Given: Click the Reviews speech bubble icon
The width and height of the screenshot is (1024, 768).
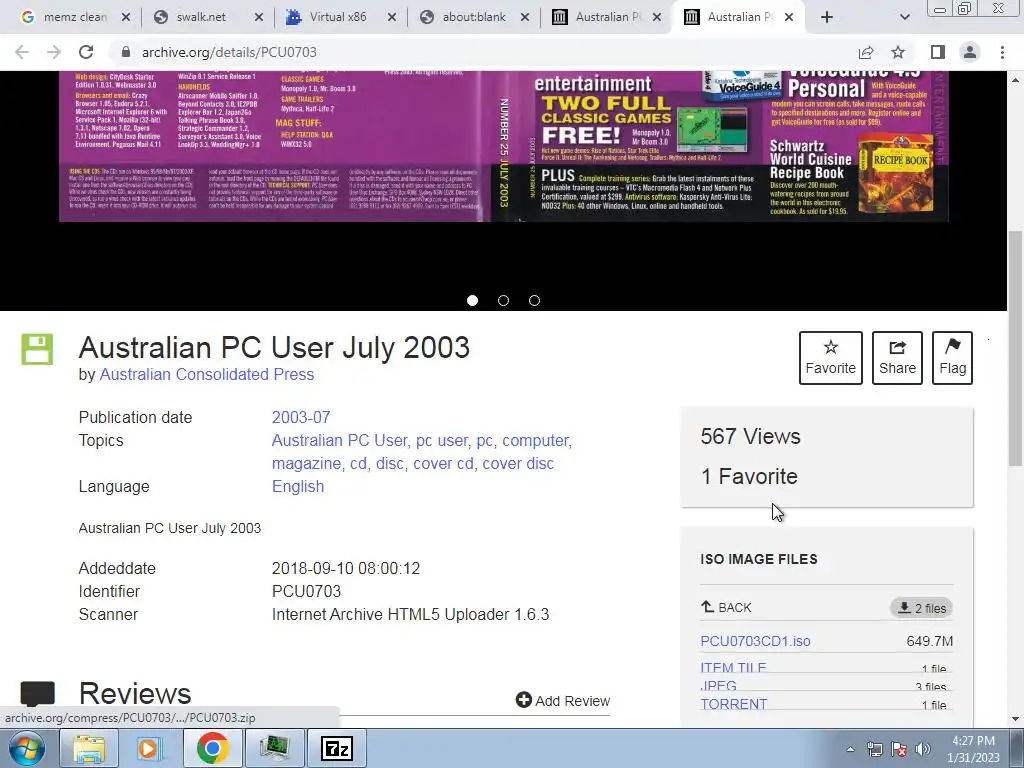Looking at the screenshot, I should [x=38, y=694].
